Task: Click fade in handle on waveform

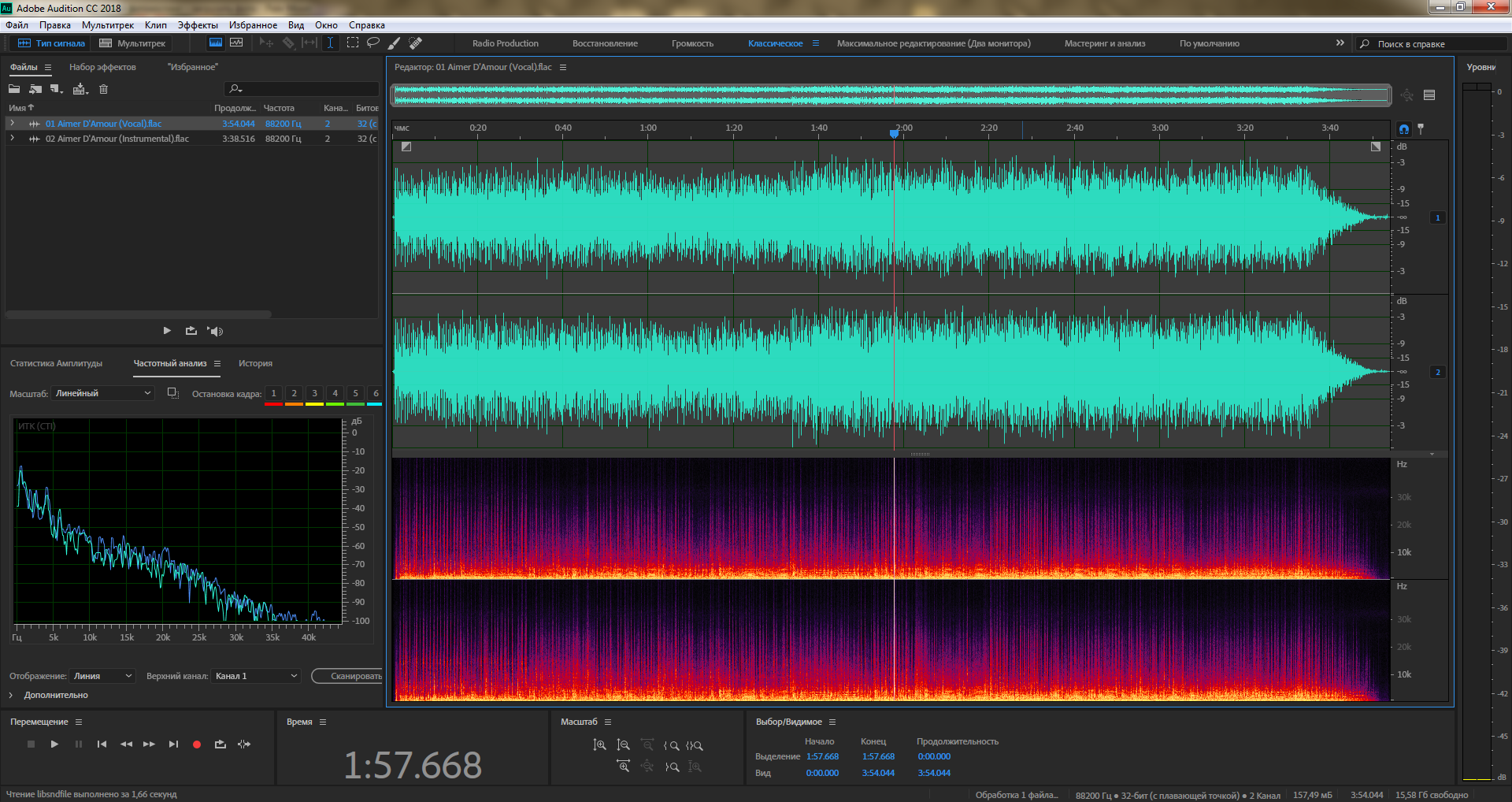Action: (406, 147)
